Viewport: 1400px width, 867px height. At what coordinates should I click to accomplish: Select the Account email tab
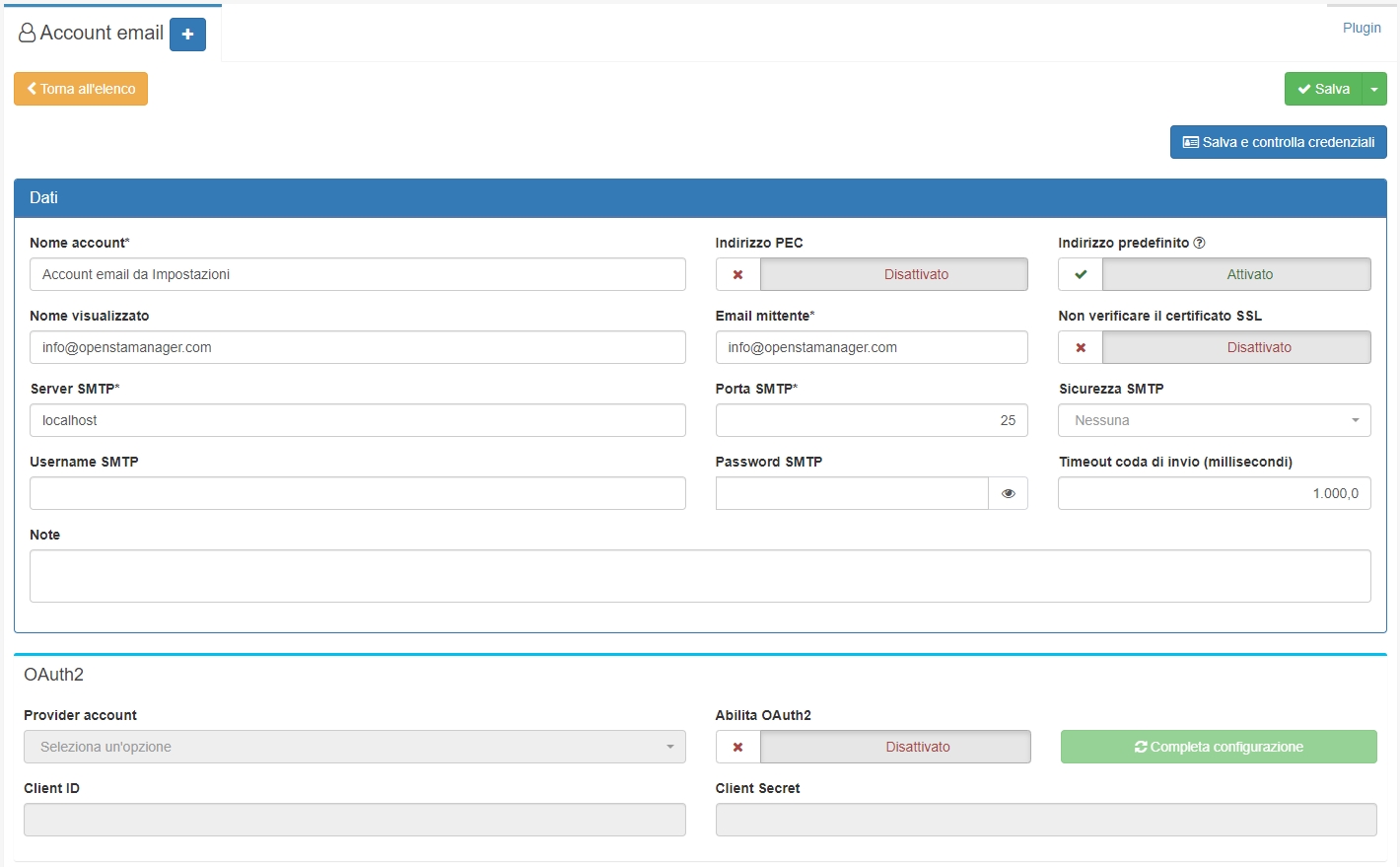[x=101, y=34]
